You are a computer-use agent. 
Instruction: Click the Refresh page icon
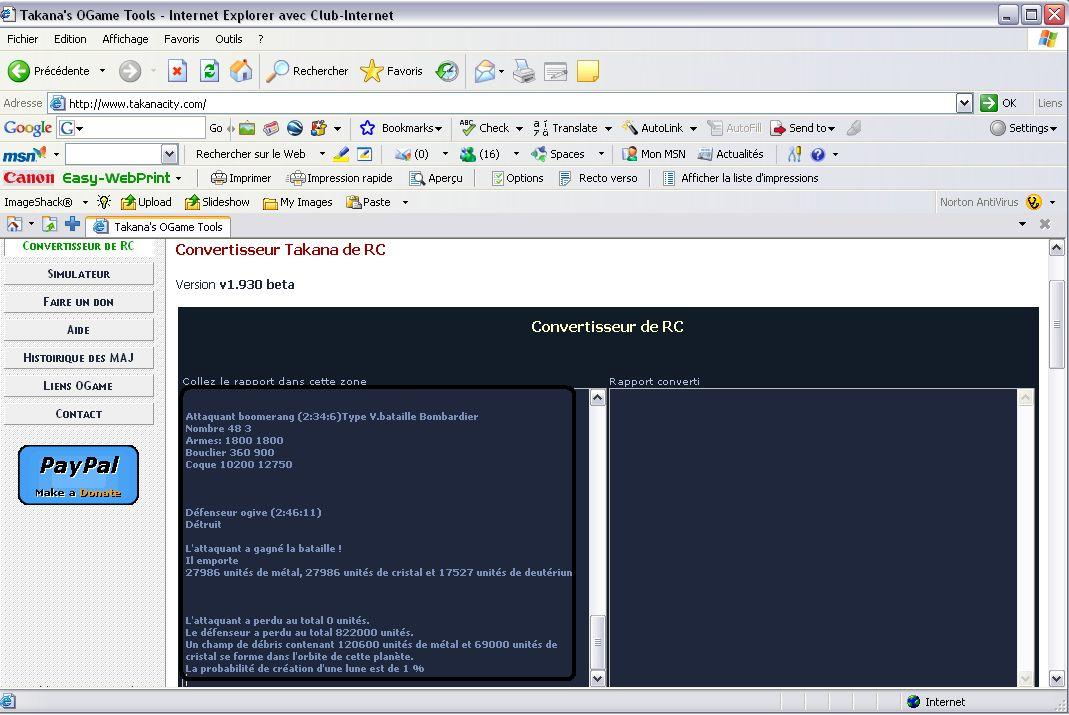(209, 71)
